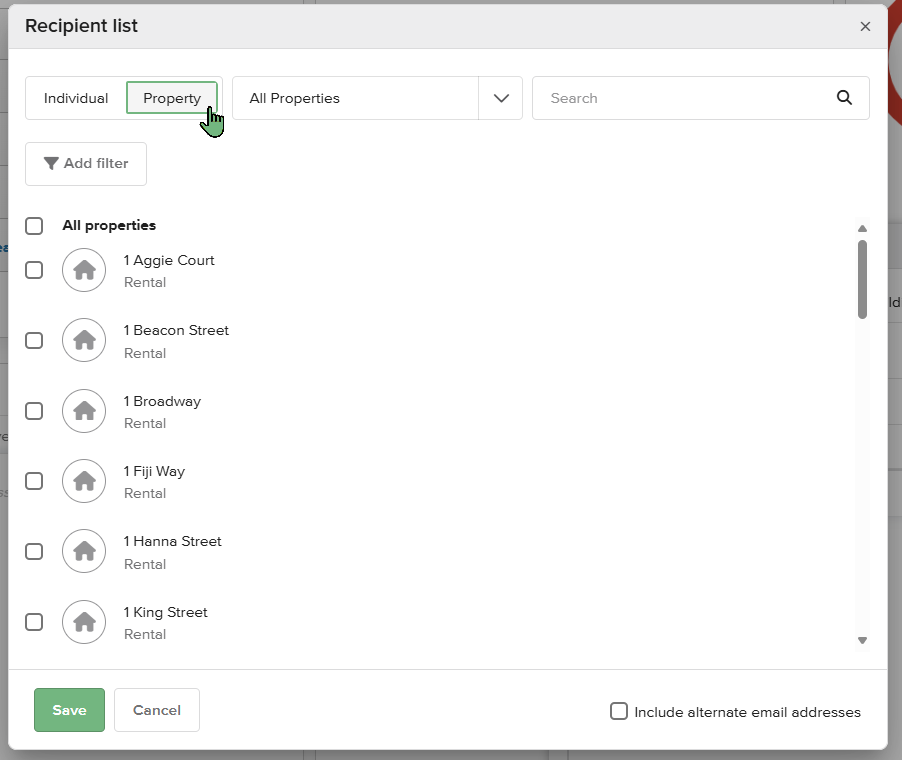902x760 pixels.
Task: Click the 1 Broadway home icon
Action: point(83,411)
